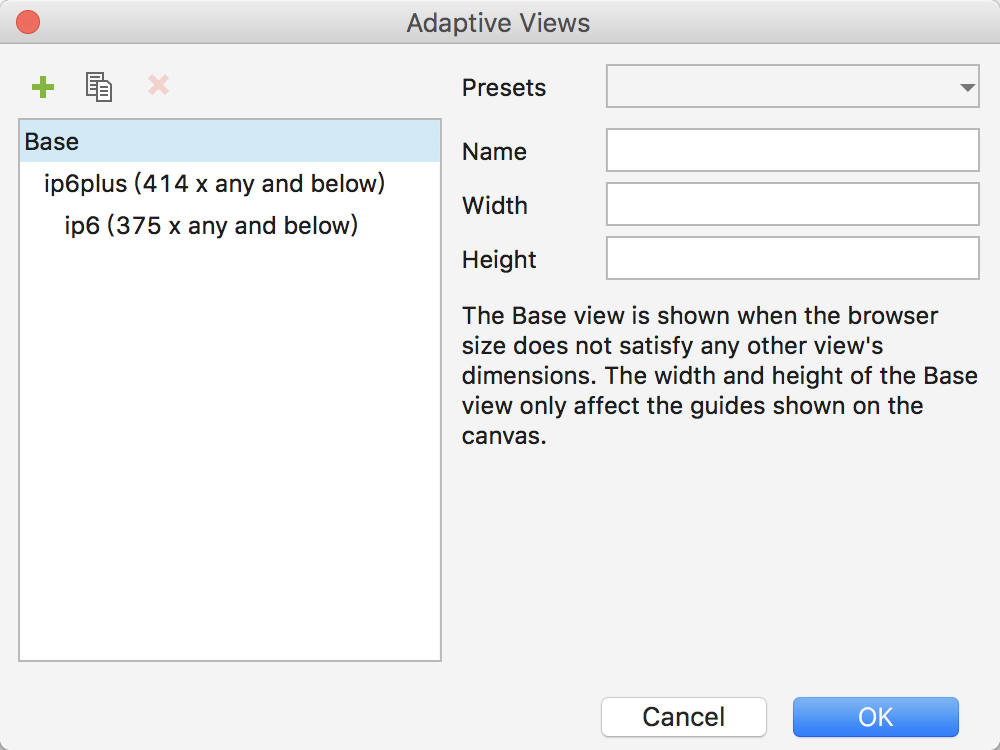Duplicate the selected view with the copy icon

click(99, 87)
